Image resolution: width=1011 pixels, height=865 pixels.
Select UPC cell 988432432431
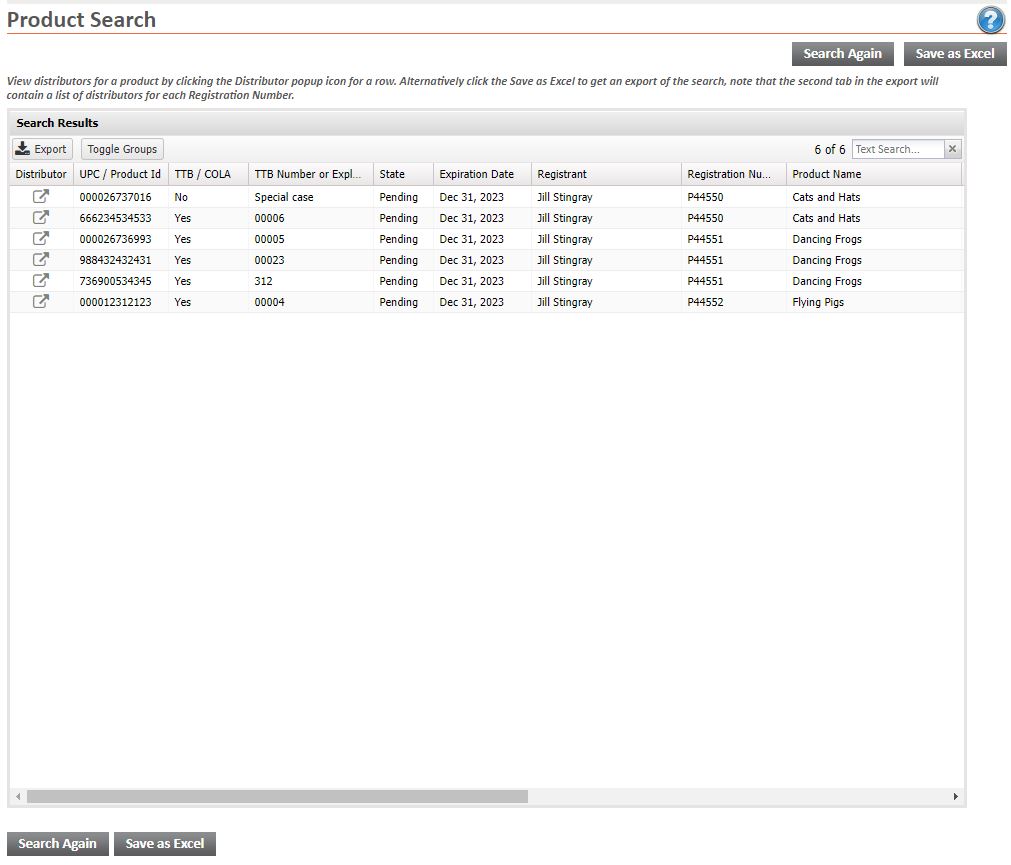click(x=121, y=260)
